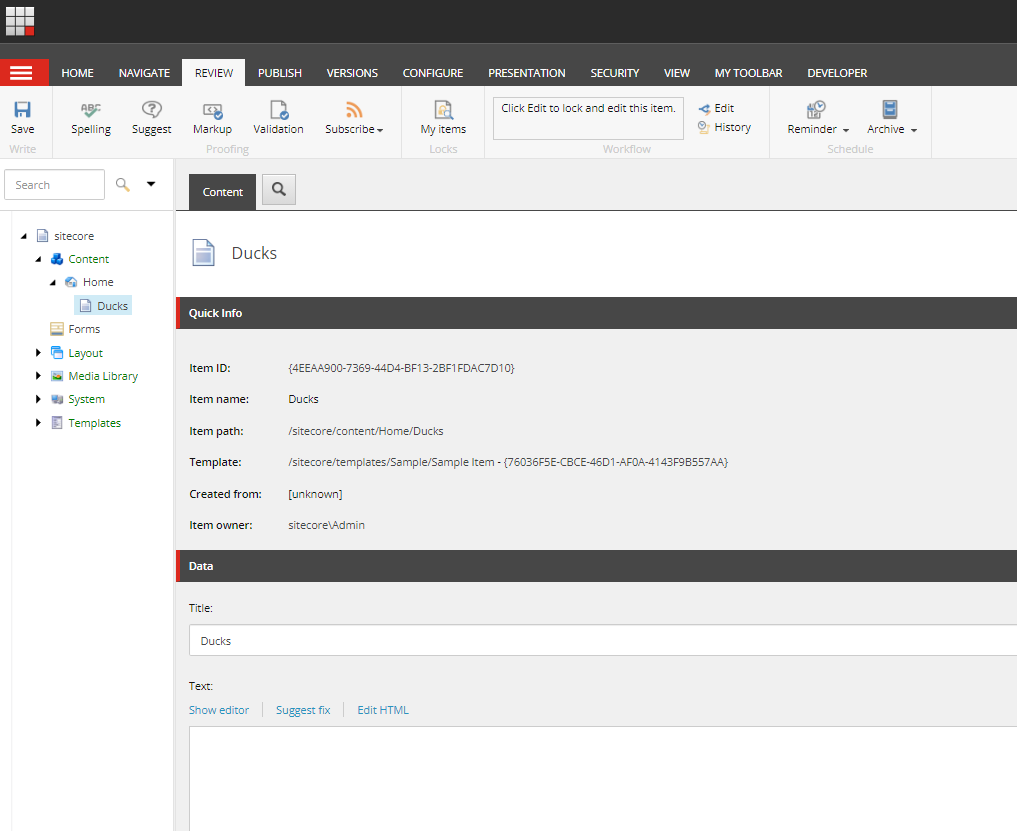The image size is (1017, 831).
Task: Open the Suggest proofing tool
Action: pos(151,111)
